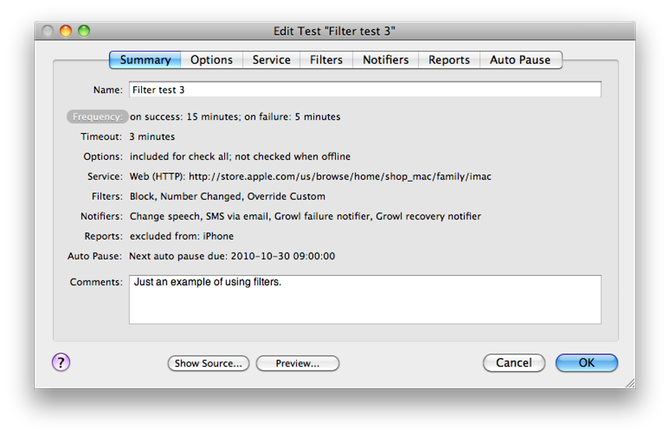
Task: Click inside the Name text field
Action: pyautogui.click(x=365, y=90)
